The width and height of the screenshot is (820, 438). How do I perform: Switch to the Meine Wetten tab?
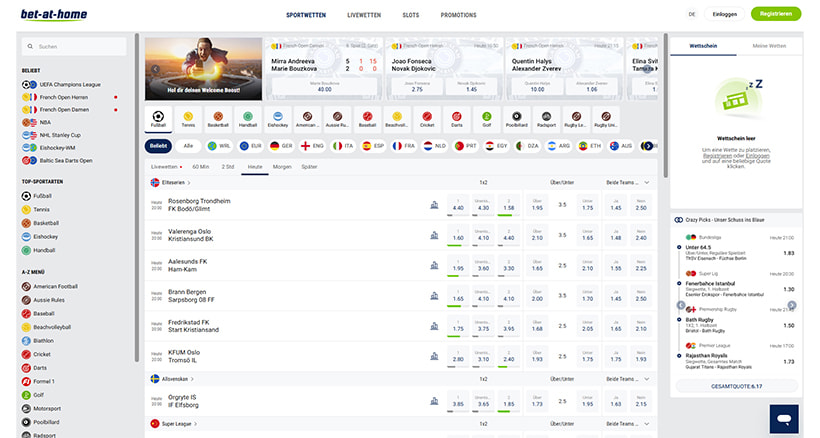[769, 46]
